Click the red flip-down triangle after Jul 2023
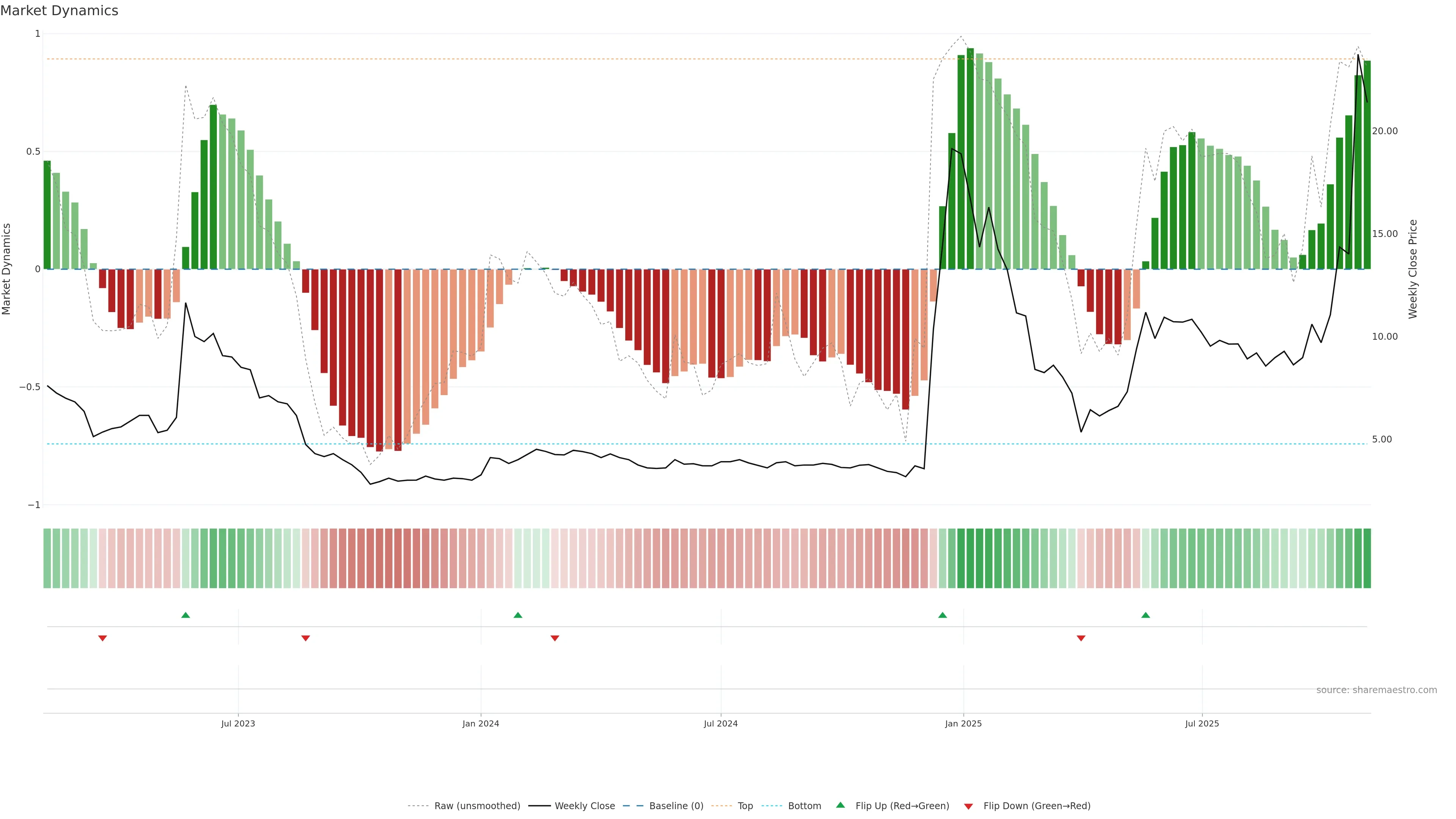The image size is (1456, 819). (306, 638)
